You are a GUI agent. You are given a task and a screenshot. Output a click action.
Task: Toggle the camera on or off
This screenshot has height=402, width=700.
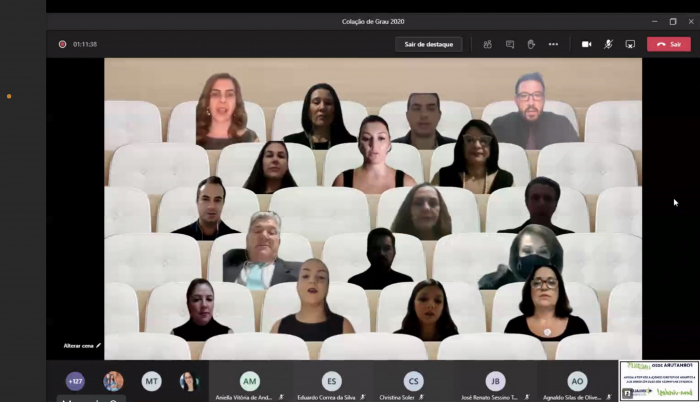click(587, 44)
